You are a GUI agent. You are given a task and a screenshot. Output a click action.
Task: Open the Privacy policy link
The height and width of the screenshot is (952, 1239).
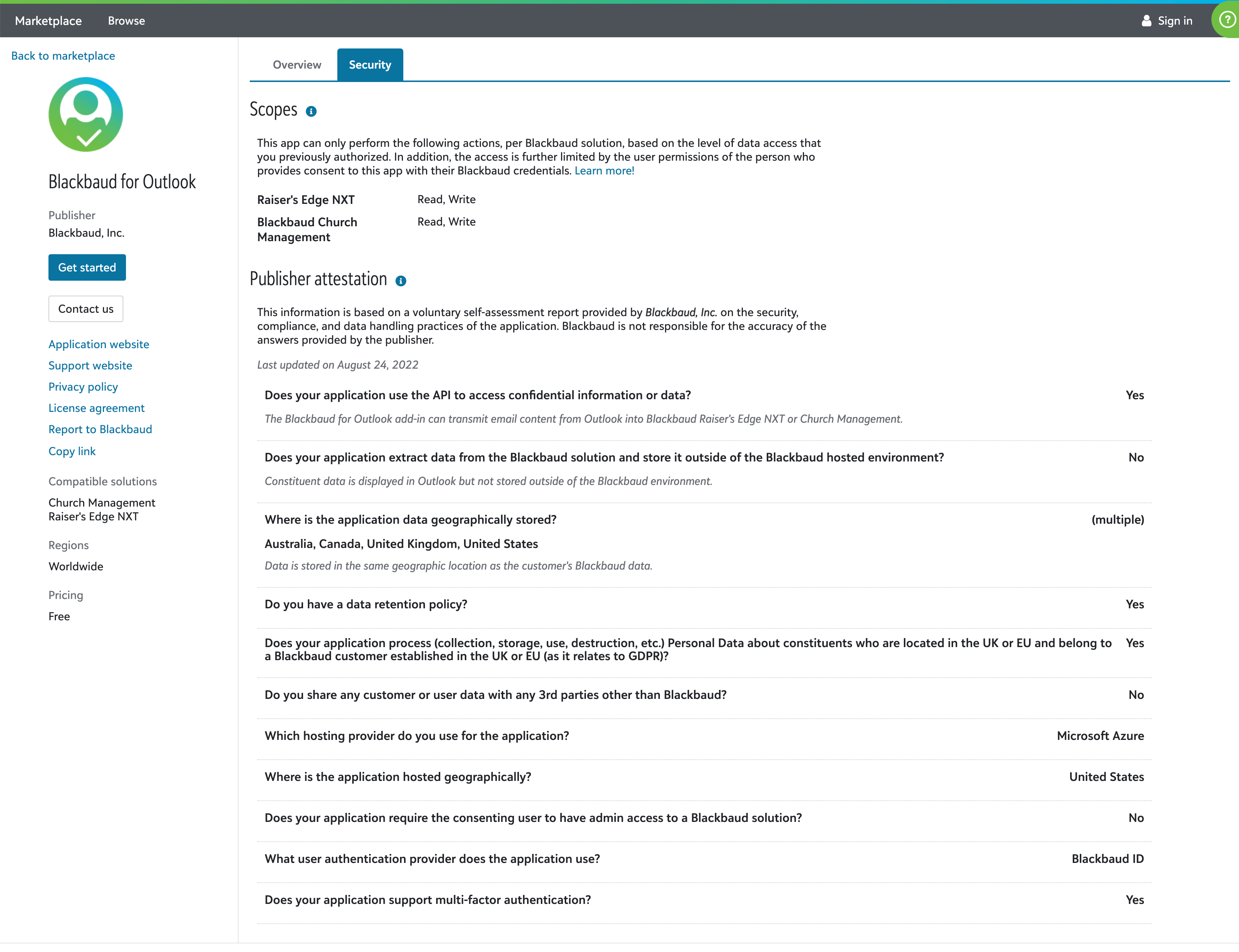(83, 387)
